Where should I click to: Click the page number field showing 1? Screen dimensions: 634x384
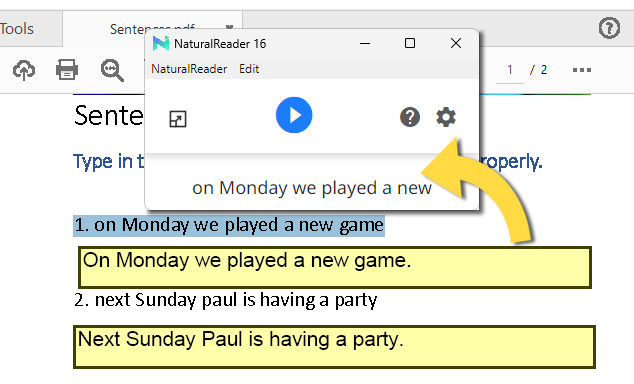(x=510, y=70)
